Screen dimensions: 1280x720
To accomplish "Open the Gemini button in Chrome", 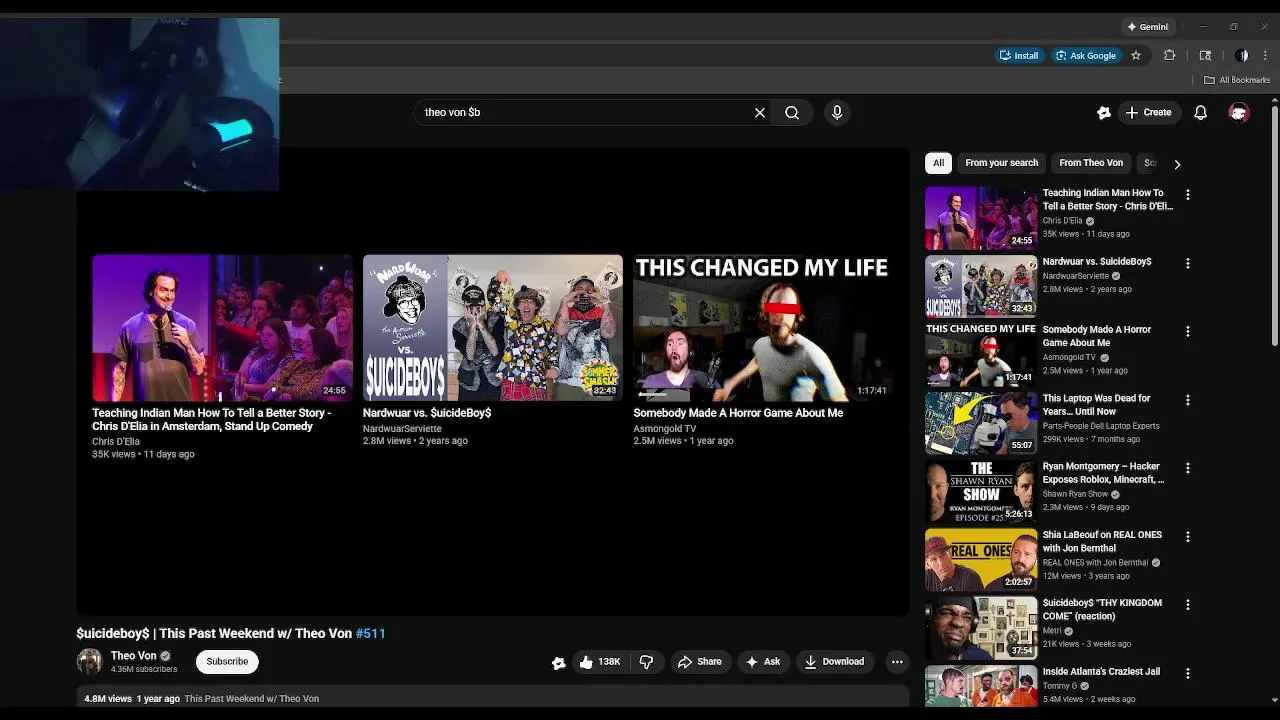I will 1147,27.
